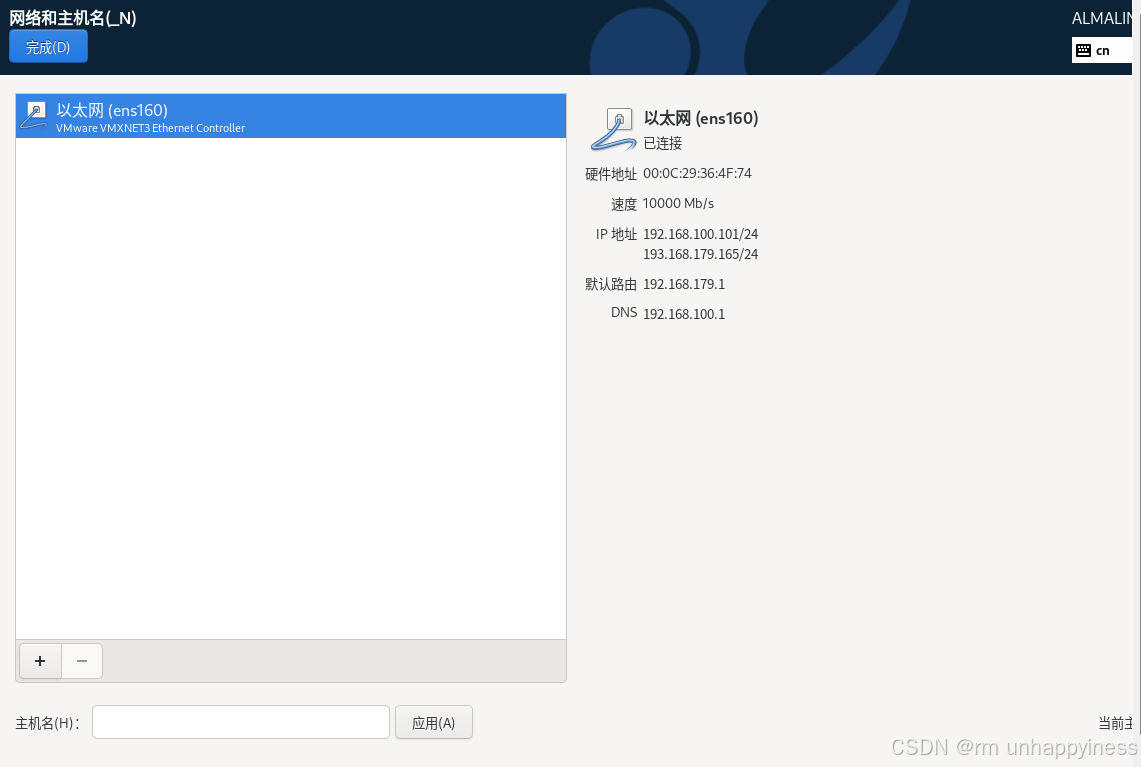Image resolution: width=1141 pixels, height=767 pixels.
Task: Click default route value 192.168.179.1
Action: 684,284
